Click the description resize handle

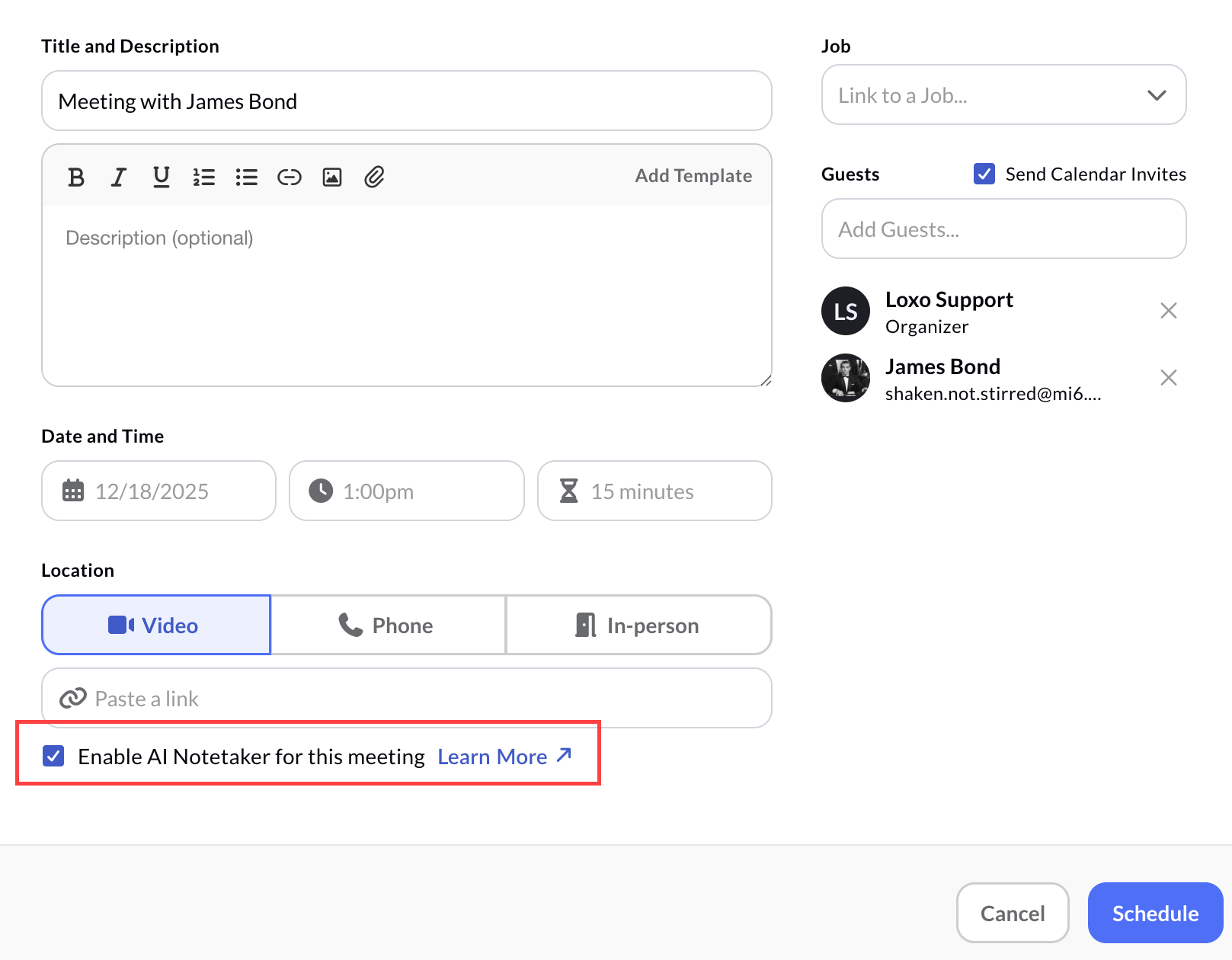coord(766,380)
